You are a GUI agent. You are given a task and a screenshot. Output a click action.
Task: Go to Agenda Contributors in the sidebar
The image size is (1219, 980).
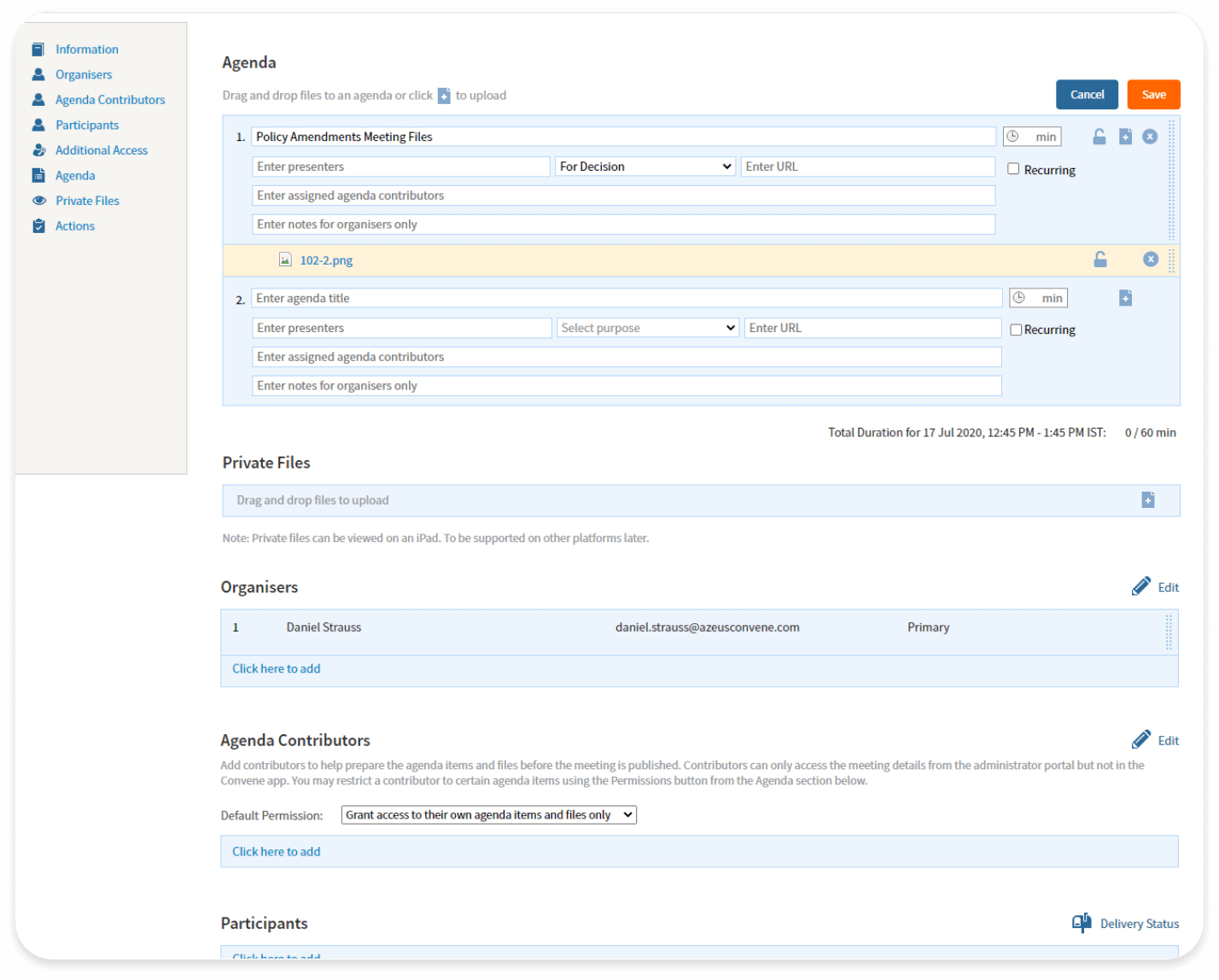click(x=110, y=100)
